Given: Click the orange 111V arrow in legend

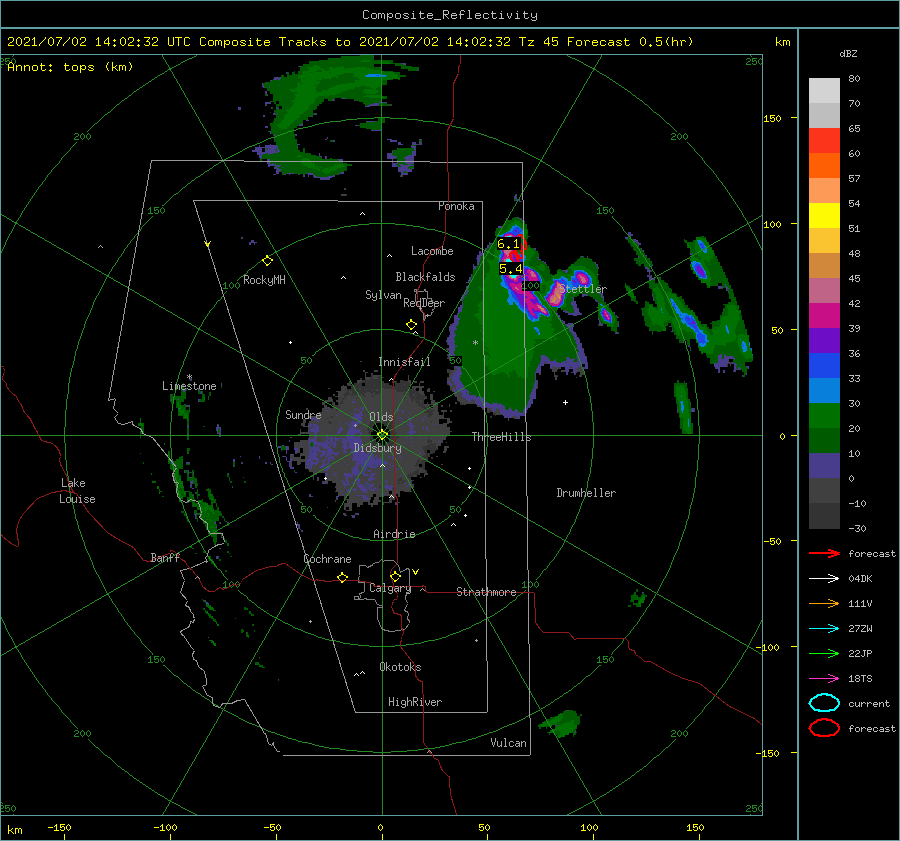Looking at the screenshot, I should point(824,603).
